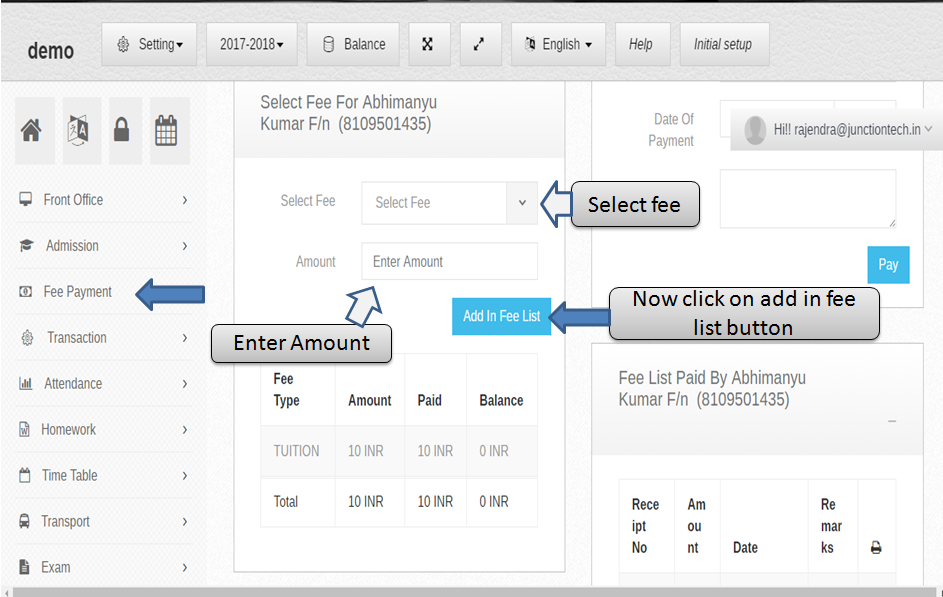Click the Remarks column header
Screen dimensions: 943x597
coord(831,526)
